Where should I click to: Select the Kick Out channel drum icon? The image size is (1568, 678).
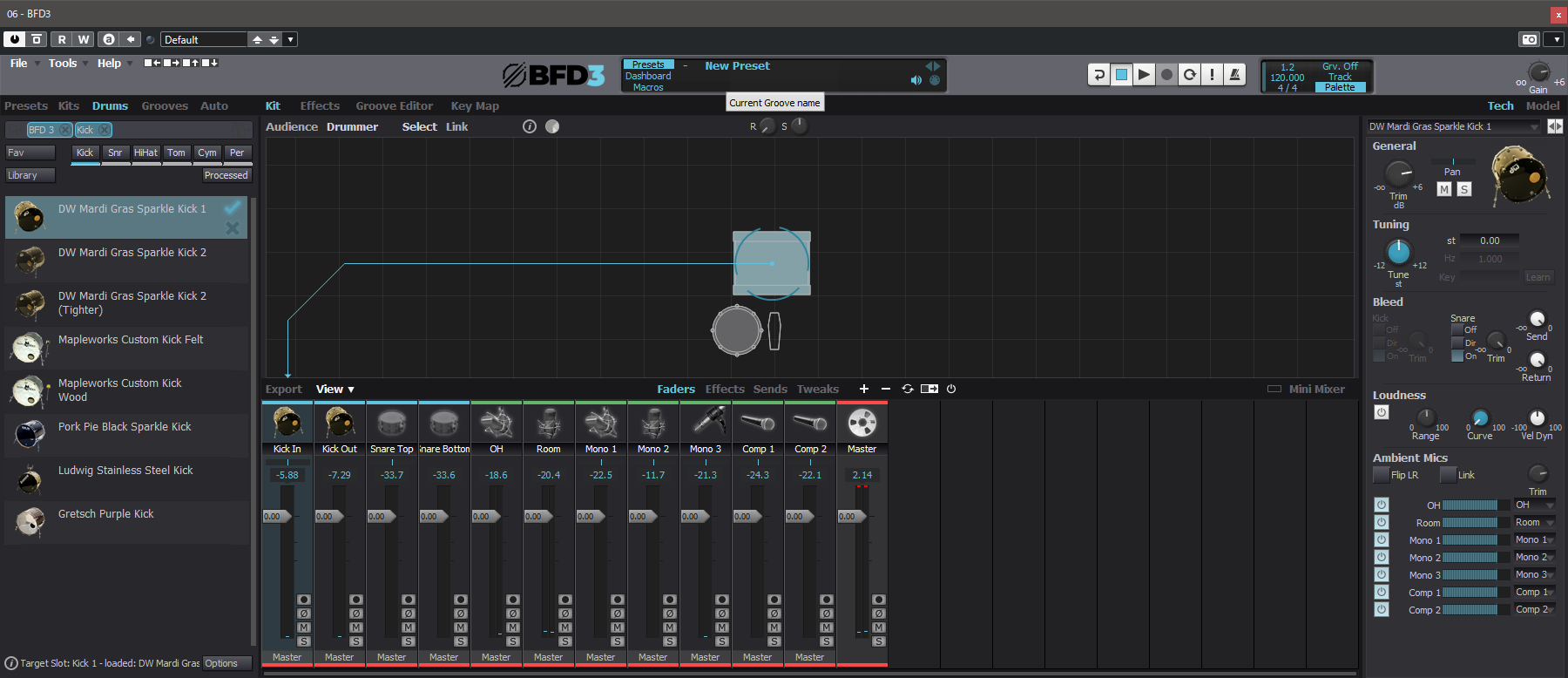[340, 424]
